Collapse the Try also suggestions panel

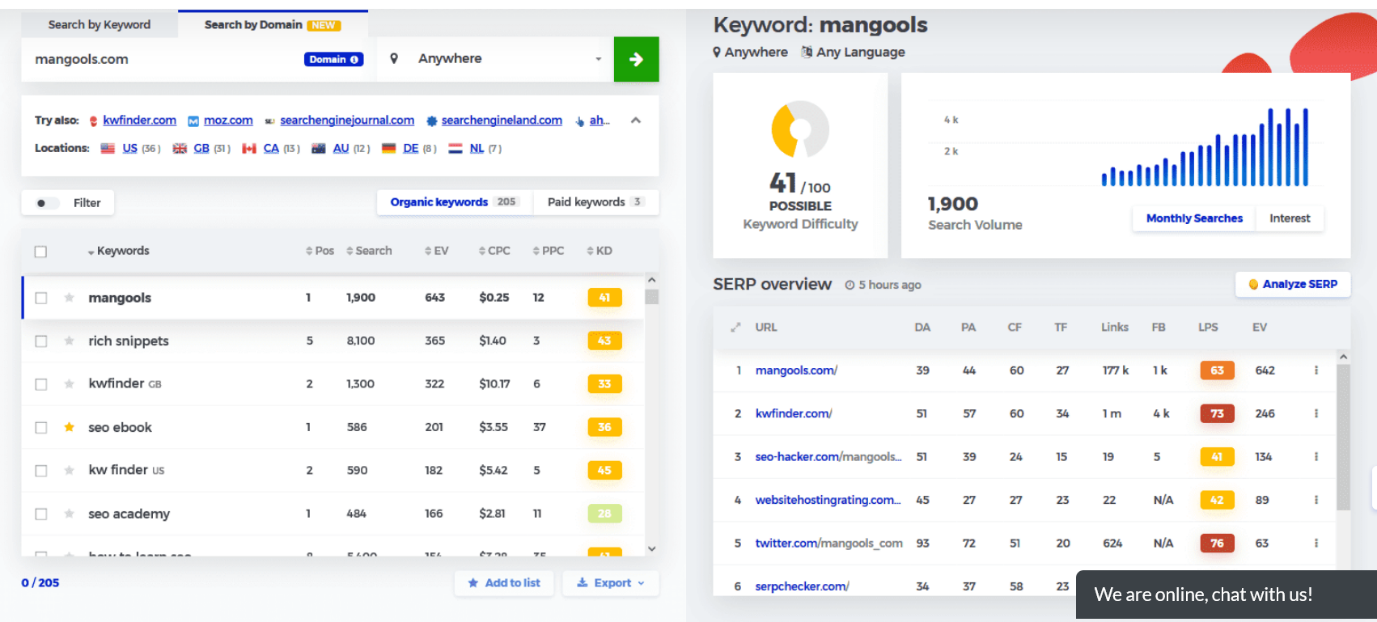636,120
